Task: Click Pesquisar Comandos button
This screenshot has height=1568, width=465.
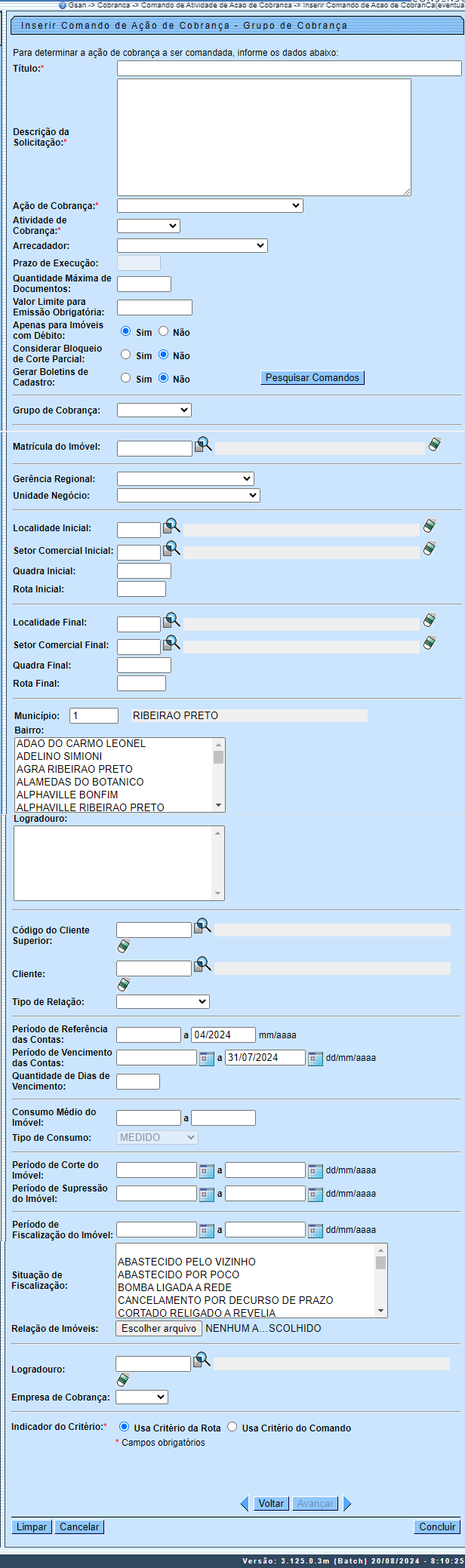Action: (x=313, y=377)
